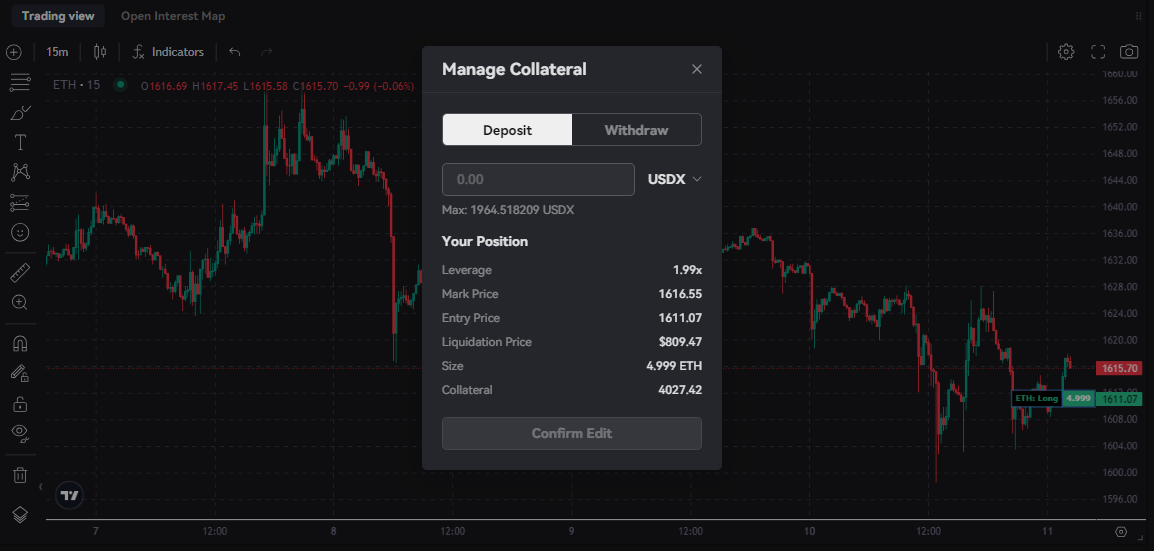Viewport: 1154px width, 551px height.
Task: Open chart settings gear icon
Action: click(x=1066, y=51)
